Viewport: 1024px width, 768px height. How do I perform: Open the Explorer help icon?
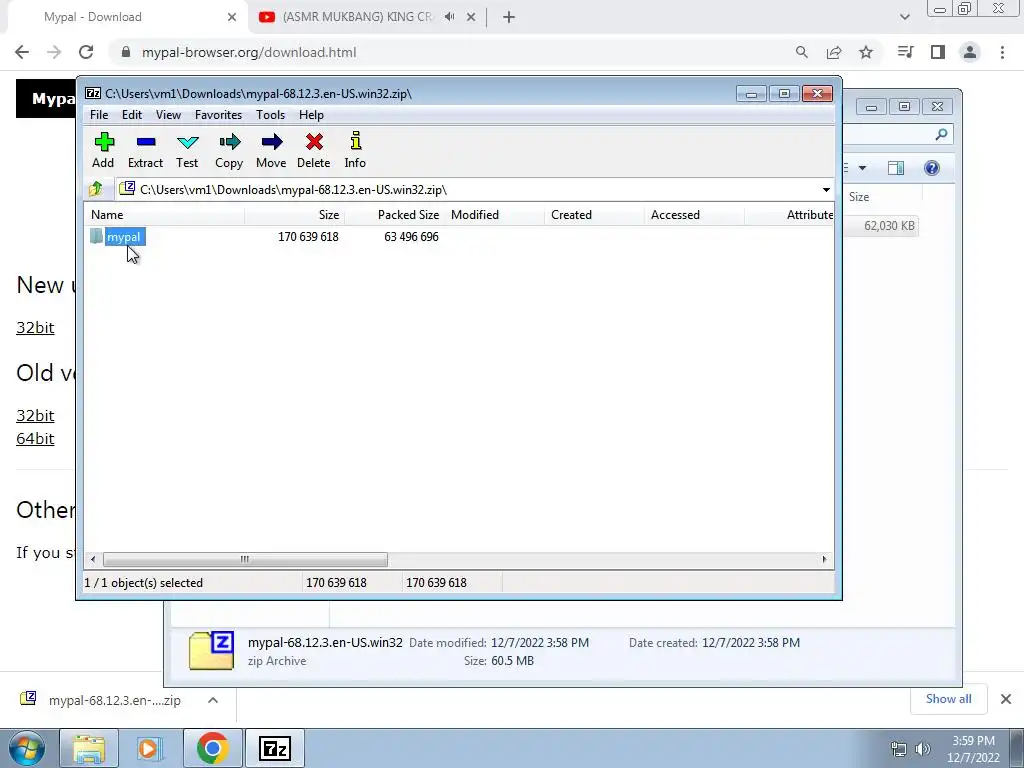[x=932, y=168]
